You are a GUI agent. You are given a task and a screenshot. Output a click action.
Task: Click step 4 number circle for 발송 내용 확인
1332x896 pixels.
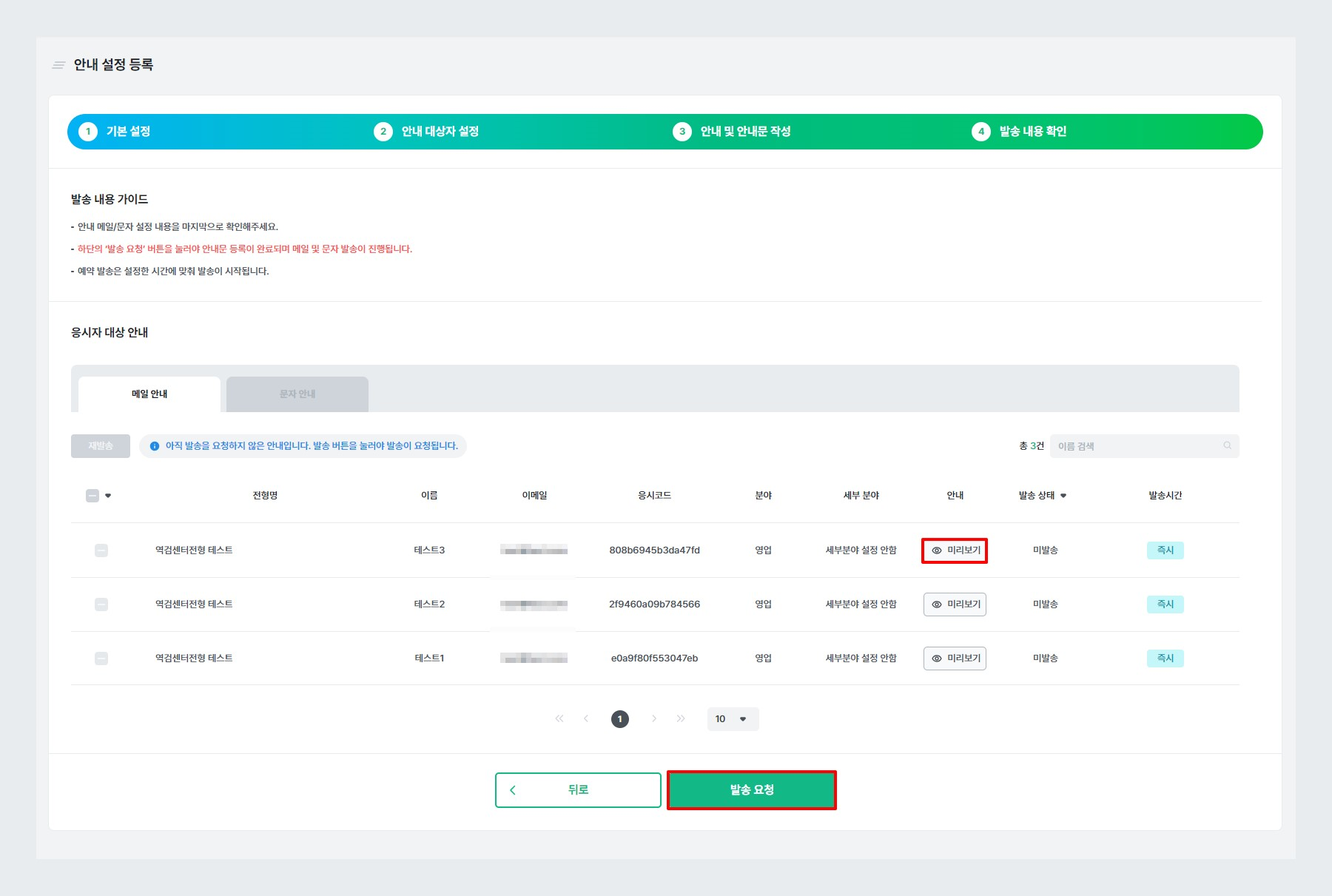[980, 132]
